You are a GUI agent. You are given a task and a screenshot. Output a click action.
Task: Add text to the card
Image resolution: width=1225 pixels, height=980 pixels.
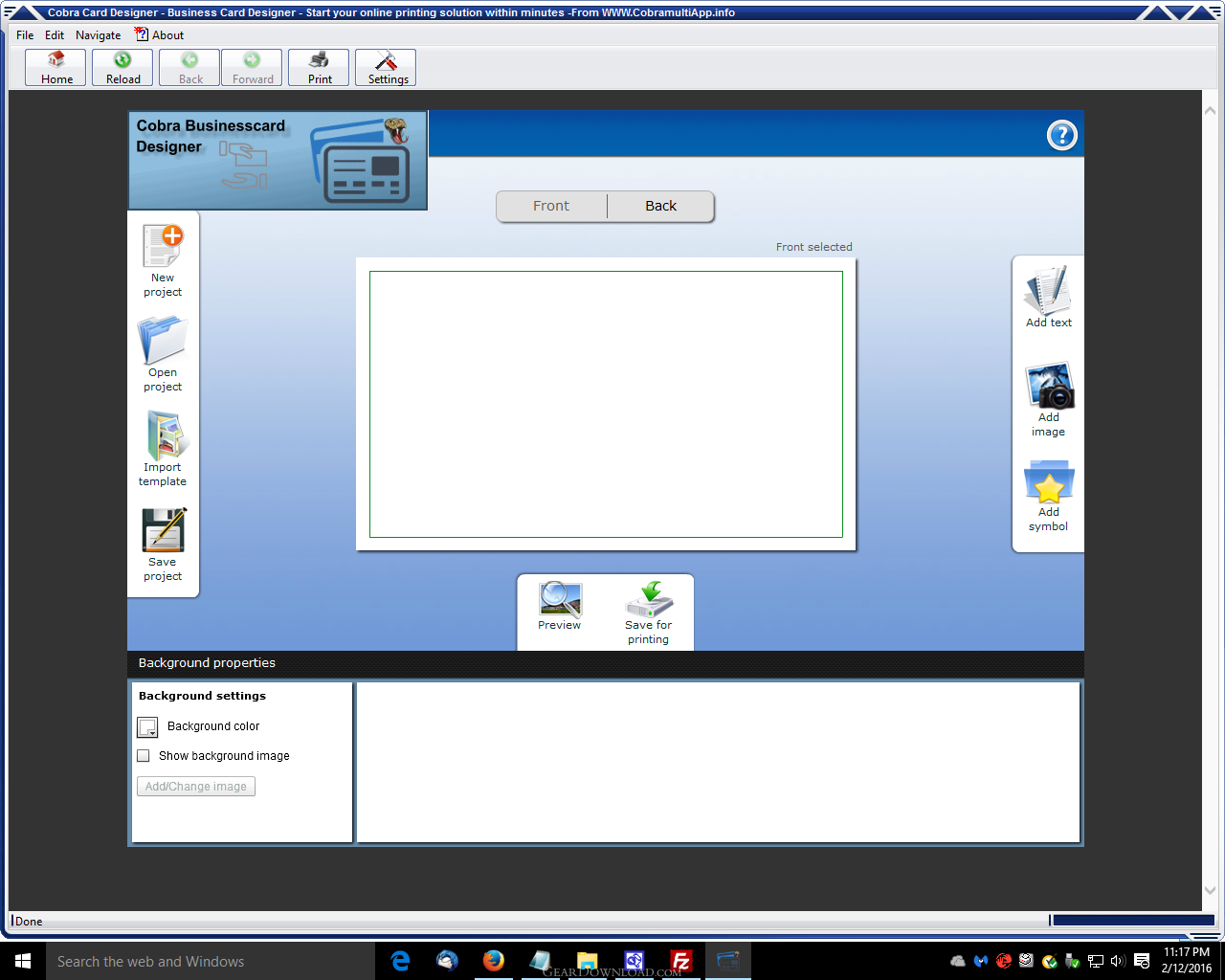pos(1049,298)
